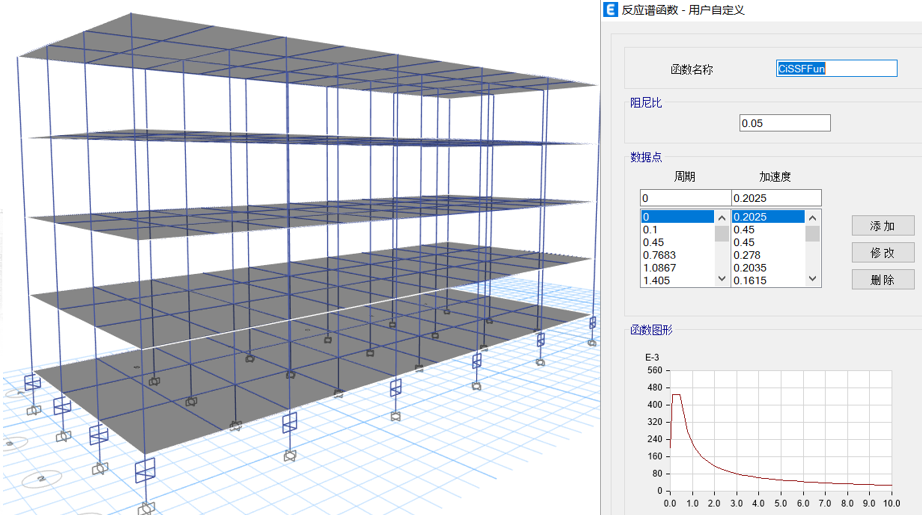This screenshot has height=515, width=922.
Task: Click the 修改 (Modify) button
Action: [x=882, y=253]
